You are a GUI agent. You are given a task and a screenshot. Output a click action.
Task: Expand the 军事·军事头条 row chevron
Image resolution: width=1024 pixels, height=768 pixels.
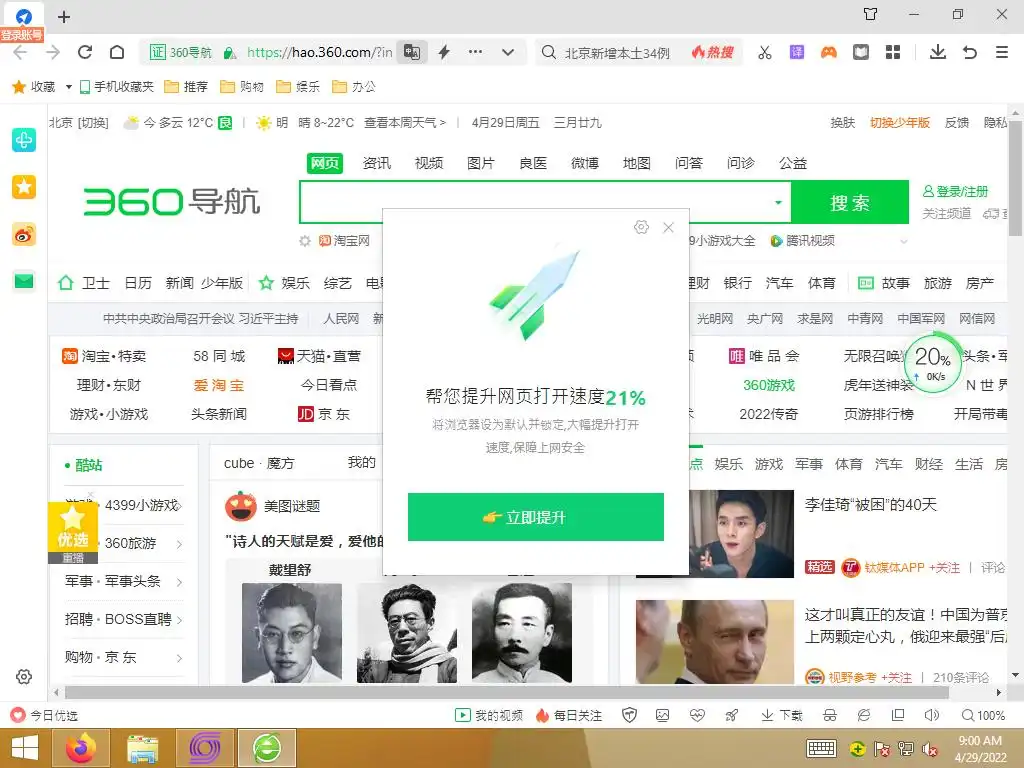[x=179, y=581]
